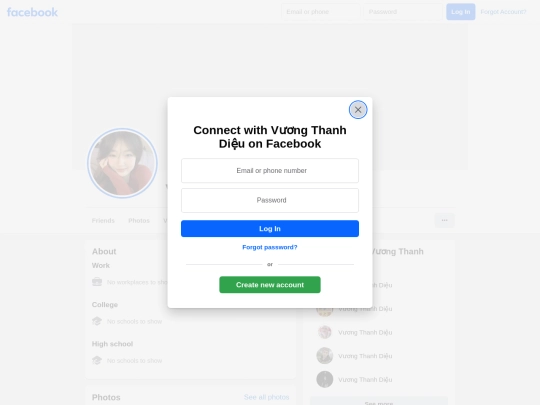This screenshot has width=540, height=405.
Task: Focus the dialog Password field
Action: click(270, 200)
